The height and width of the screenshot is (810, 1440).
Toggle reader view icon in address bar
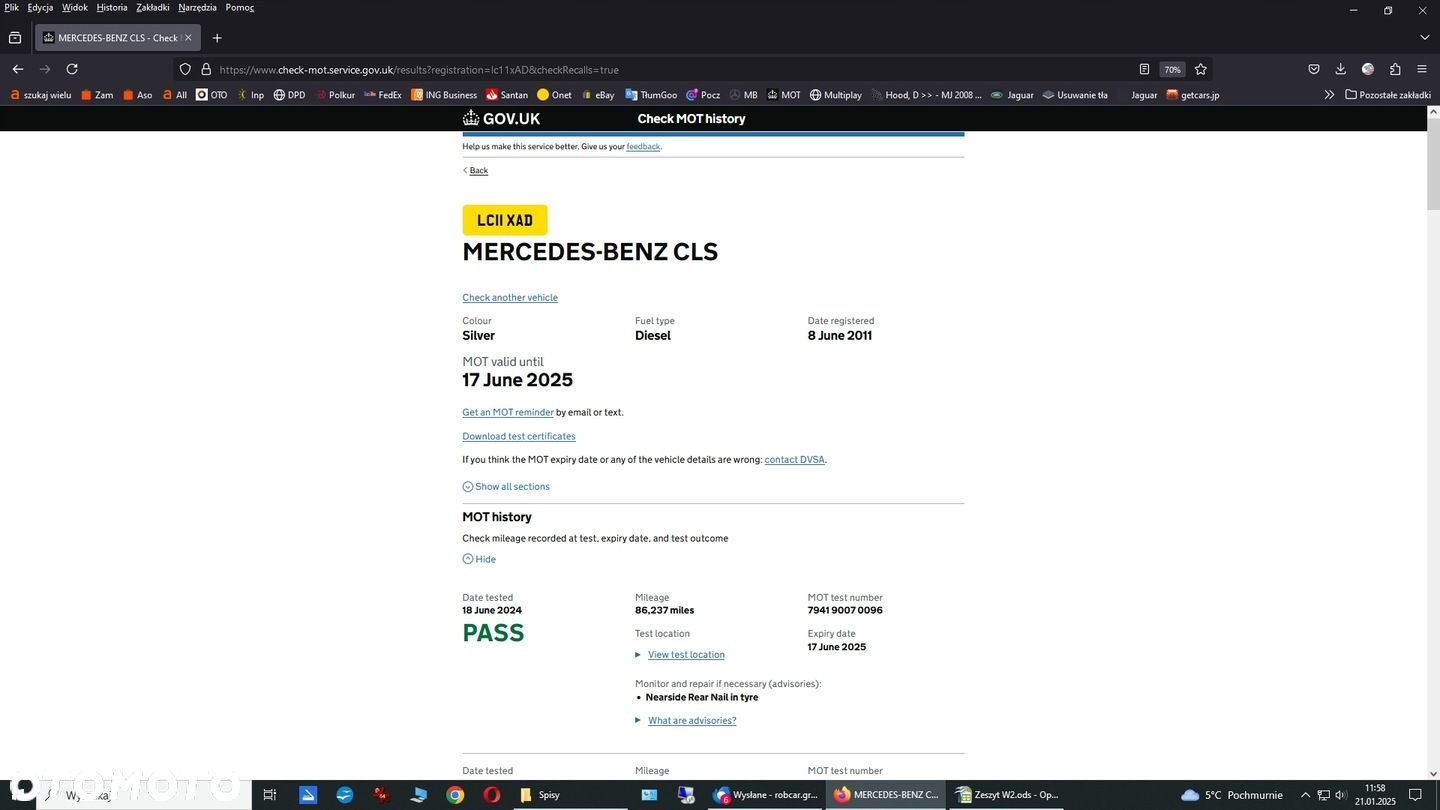pos(1144,70)
